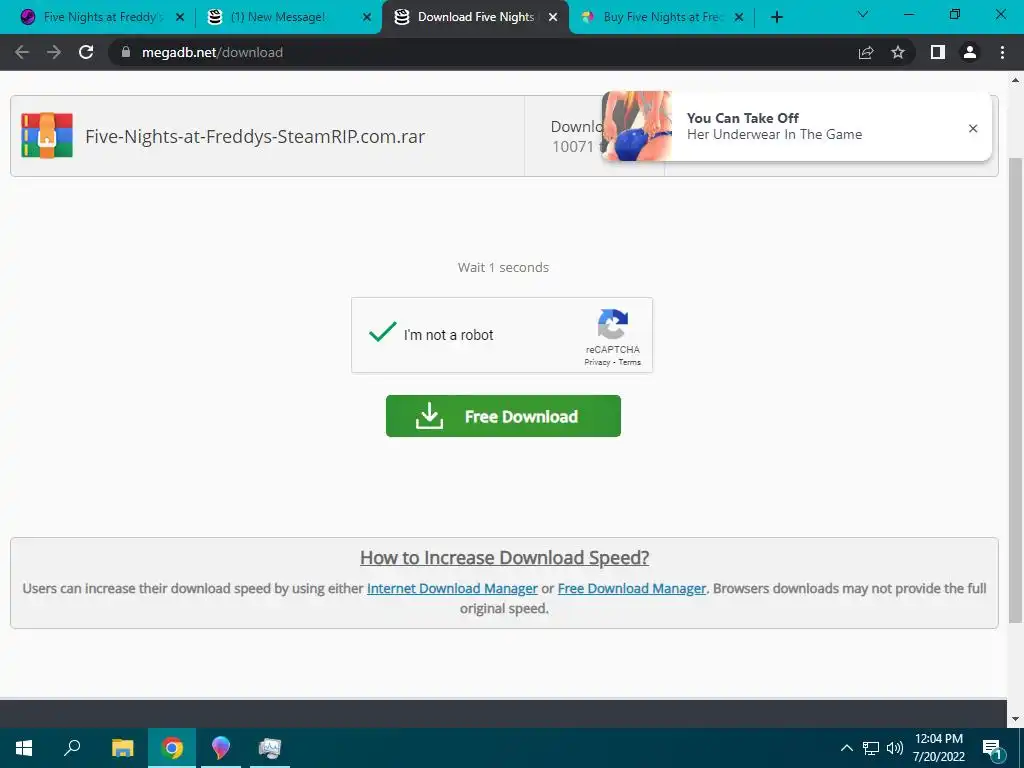Open the monitor app on the taskbar
Image resolution: width=1024 pixels, height=768 pixels.
click(x=269, y=748)
